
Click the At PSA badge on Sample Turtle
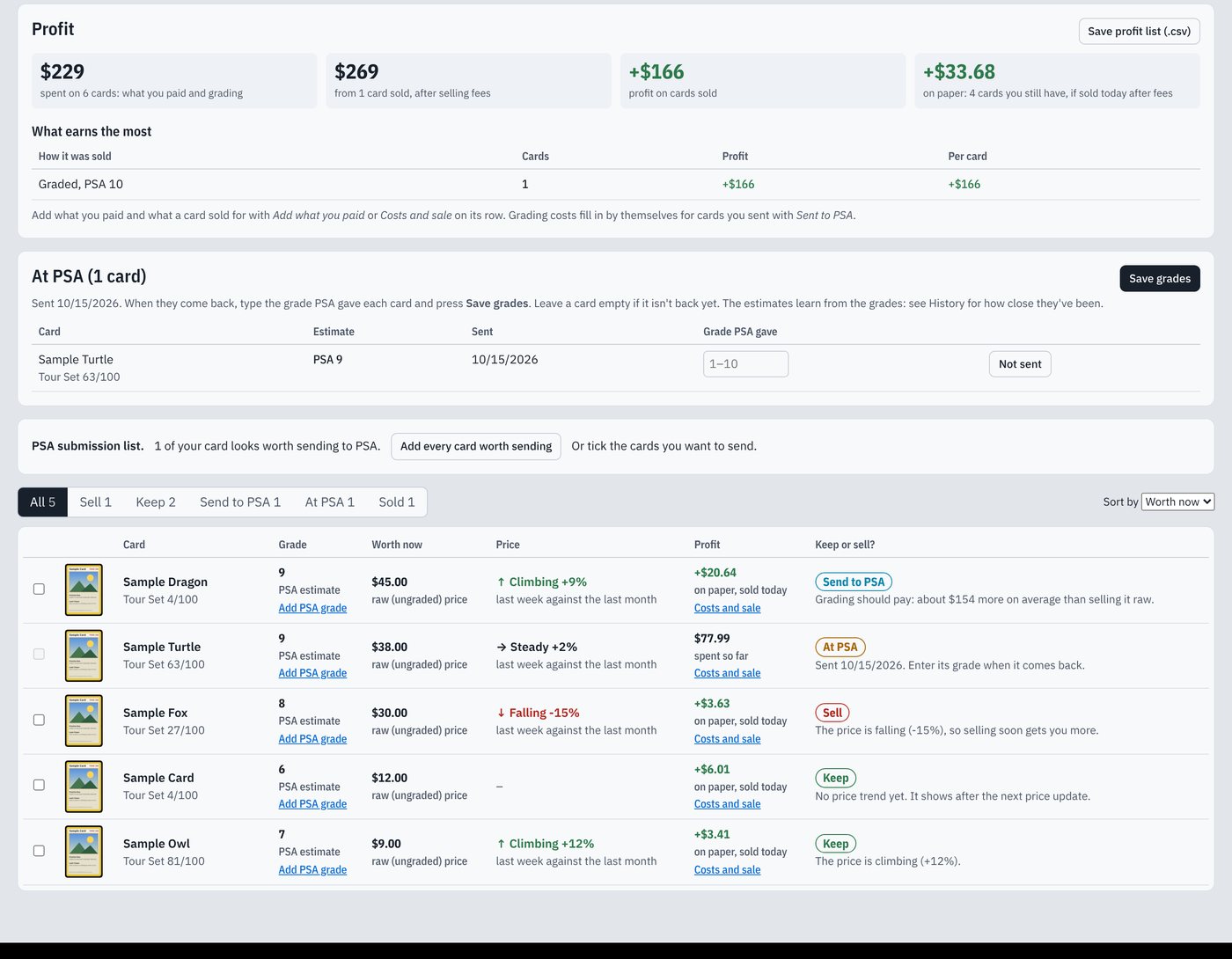840,647
